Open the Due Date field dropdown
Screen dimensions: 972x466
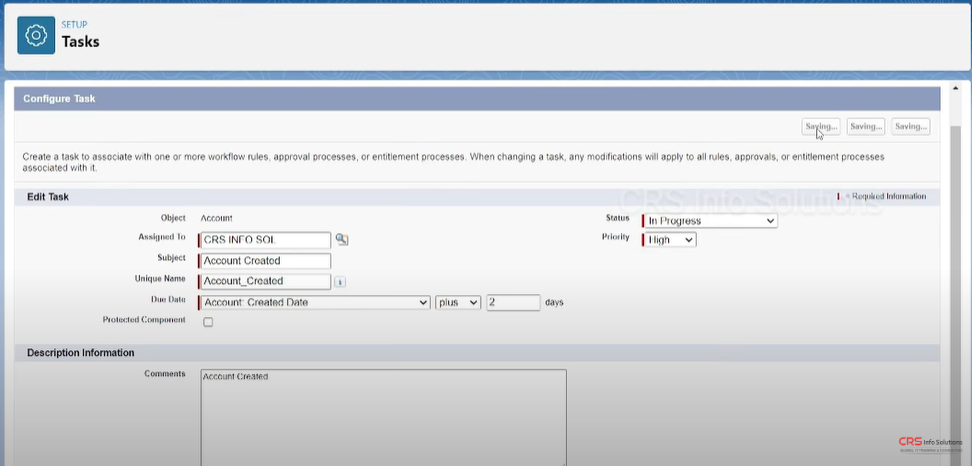316,302
